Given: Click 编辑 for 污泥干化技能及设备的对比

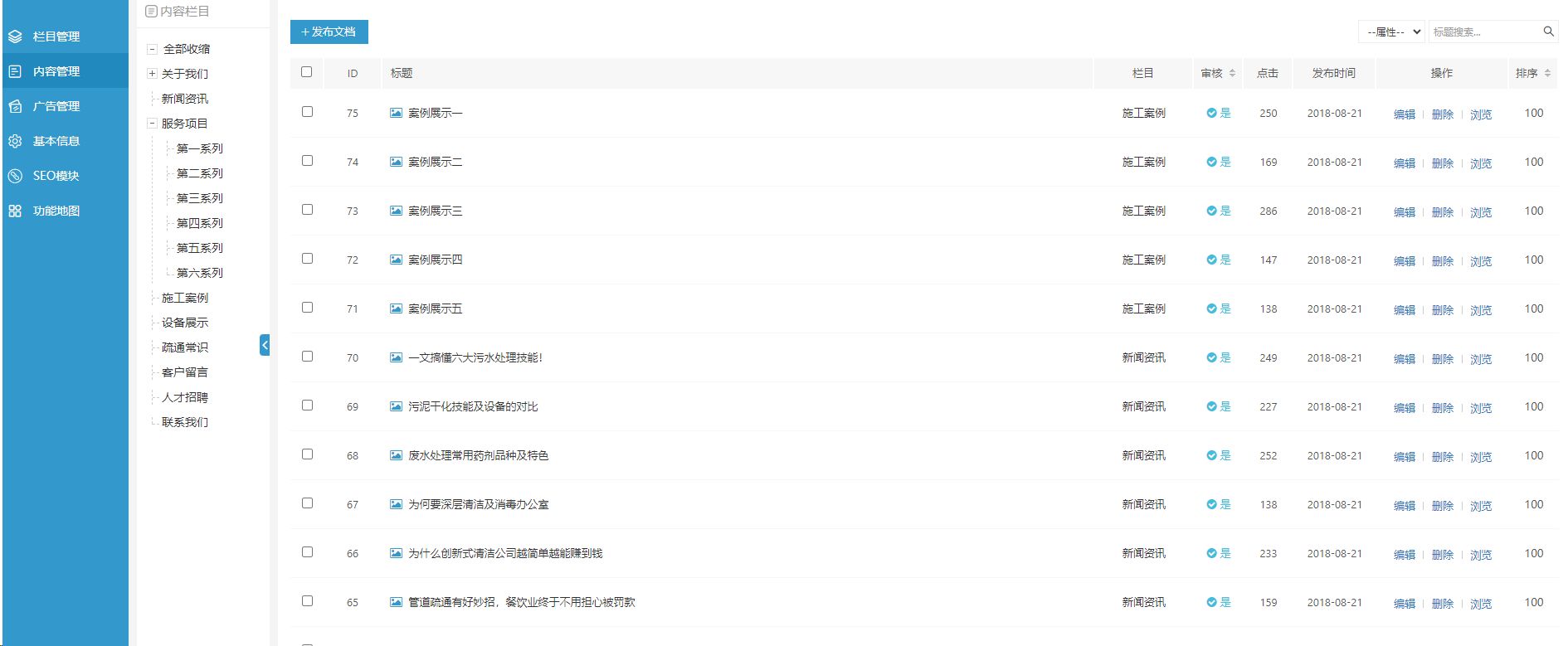Looking at the screenshot, I should coord(1405,408).
